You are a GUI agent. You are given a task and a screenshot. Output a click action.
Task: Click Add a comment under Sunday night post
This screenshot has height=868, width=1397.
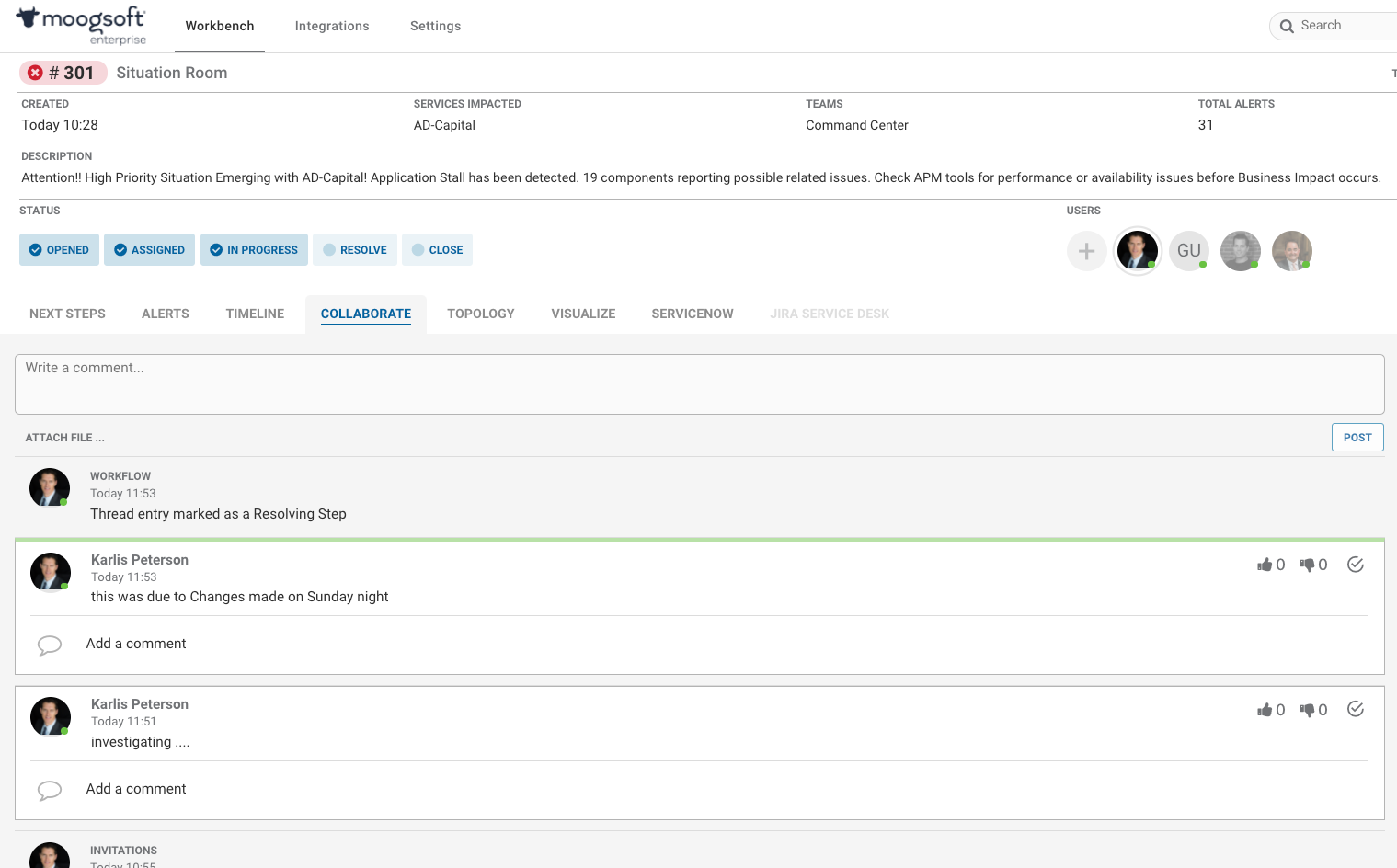[136, 644]
